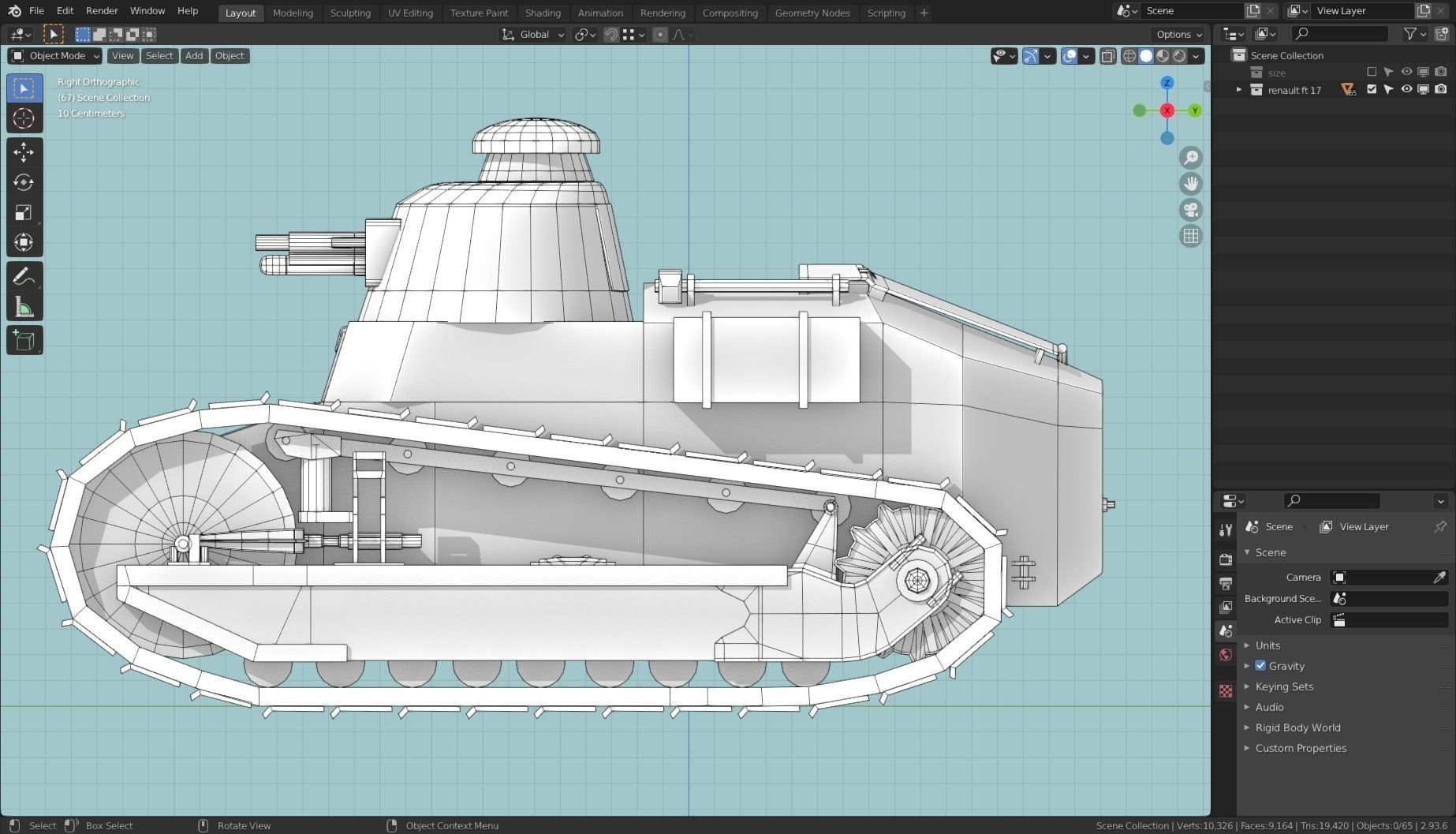The width and height of the screenshot is (1456, 834).
Task: Open the Options dropdown
Action: pyautogui.click(x=1178, y=35)
